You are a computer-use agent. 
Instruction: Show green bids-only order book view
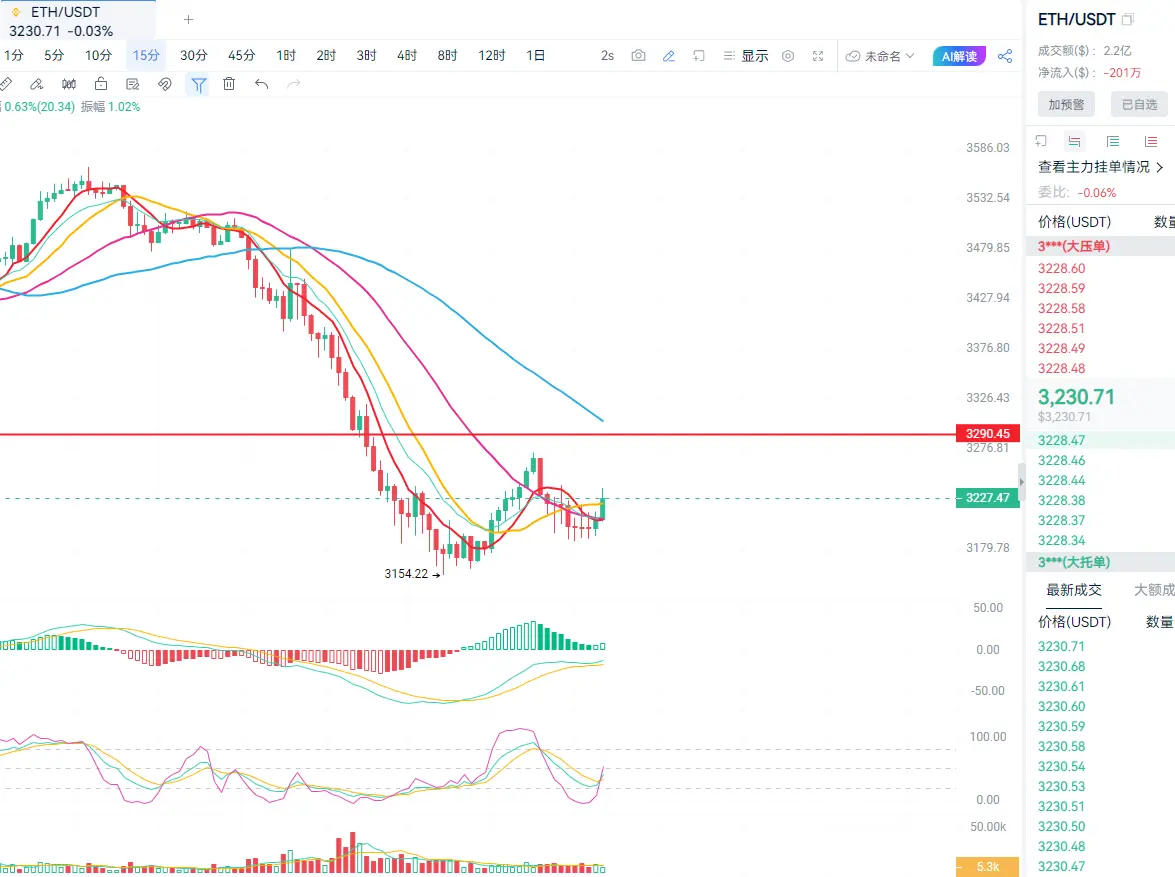click(x=1113, y=141)
